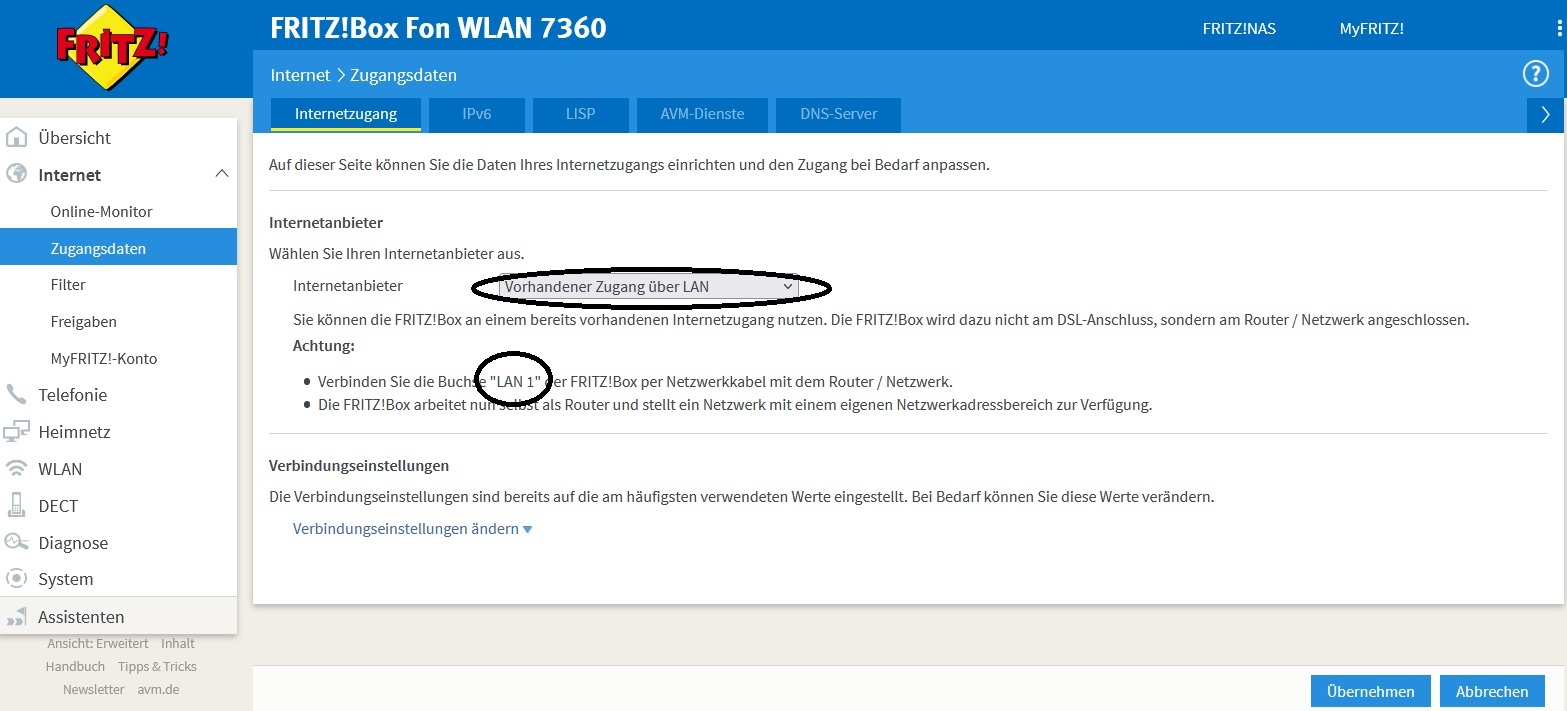Expand Verbindungseinstellungen ändern
Viewport: 1567px width, 711px height.
413,529
